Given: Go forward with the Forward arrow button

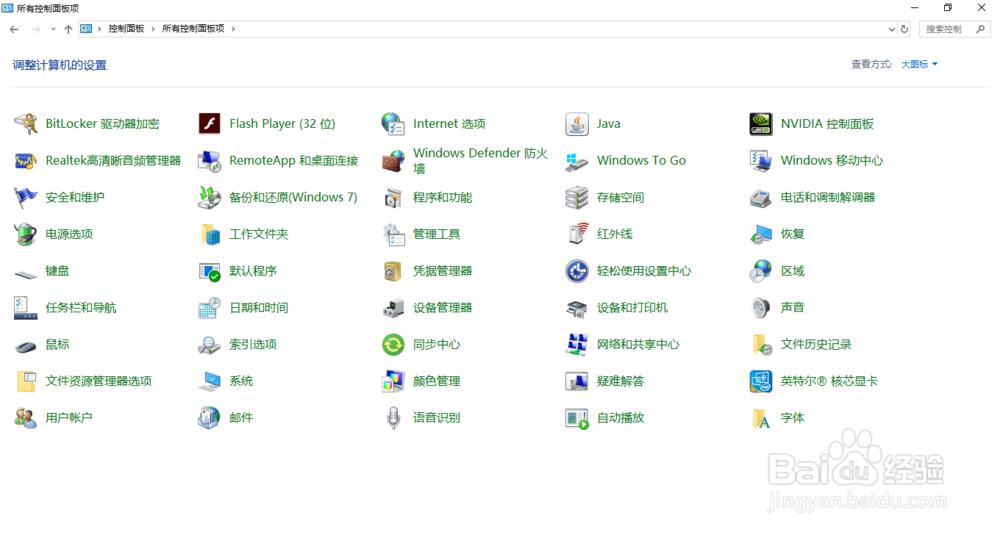Looking at the screenshot, I should coord(36,29).
